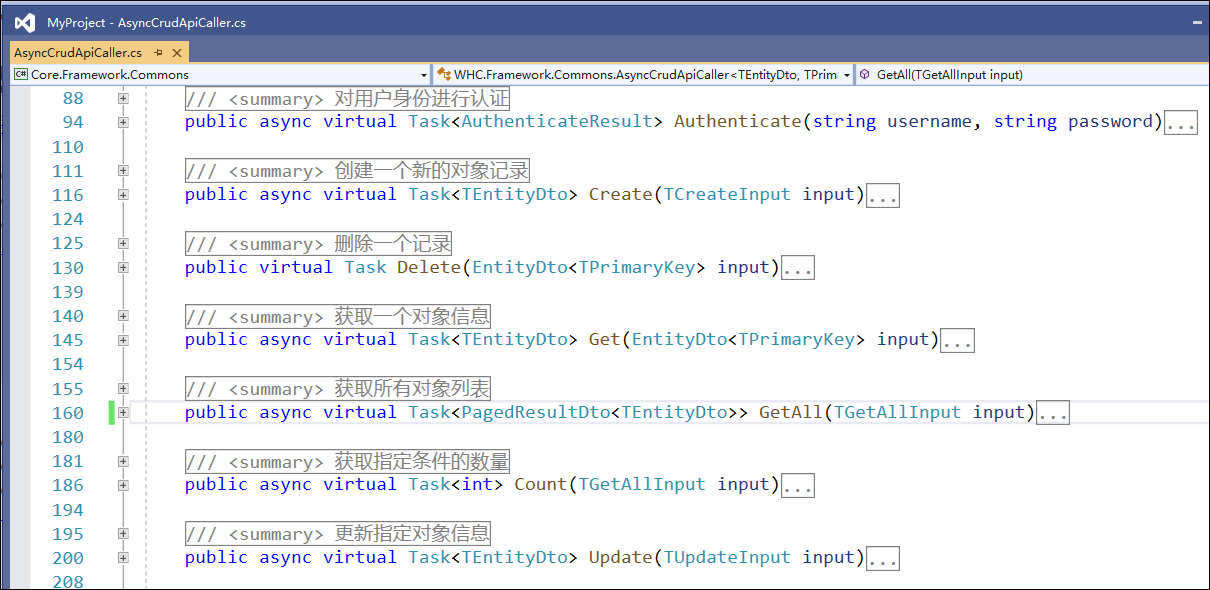Click the 'TCreateInput' parameter type
The width and height of the screenshot is (1210, 590).
pyautogui.click(x=727, y=194)
